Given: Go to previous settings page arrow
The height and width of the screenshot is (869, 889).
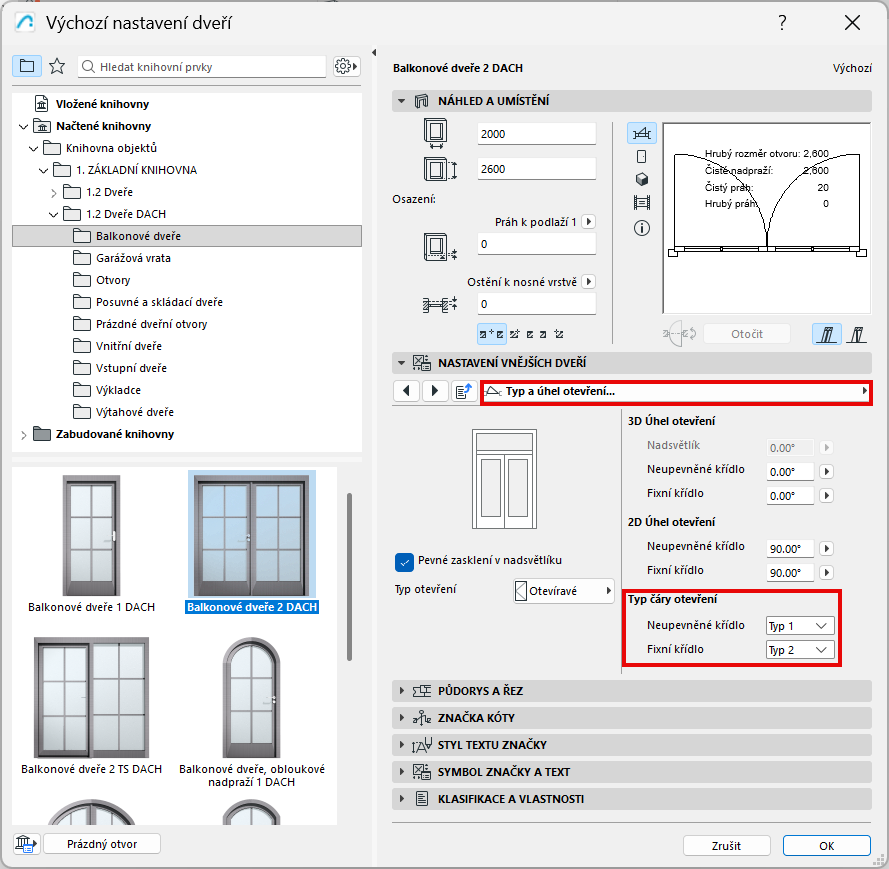Looking at the screenshot, I should click(x=407, y=391).
